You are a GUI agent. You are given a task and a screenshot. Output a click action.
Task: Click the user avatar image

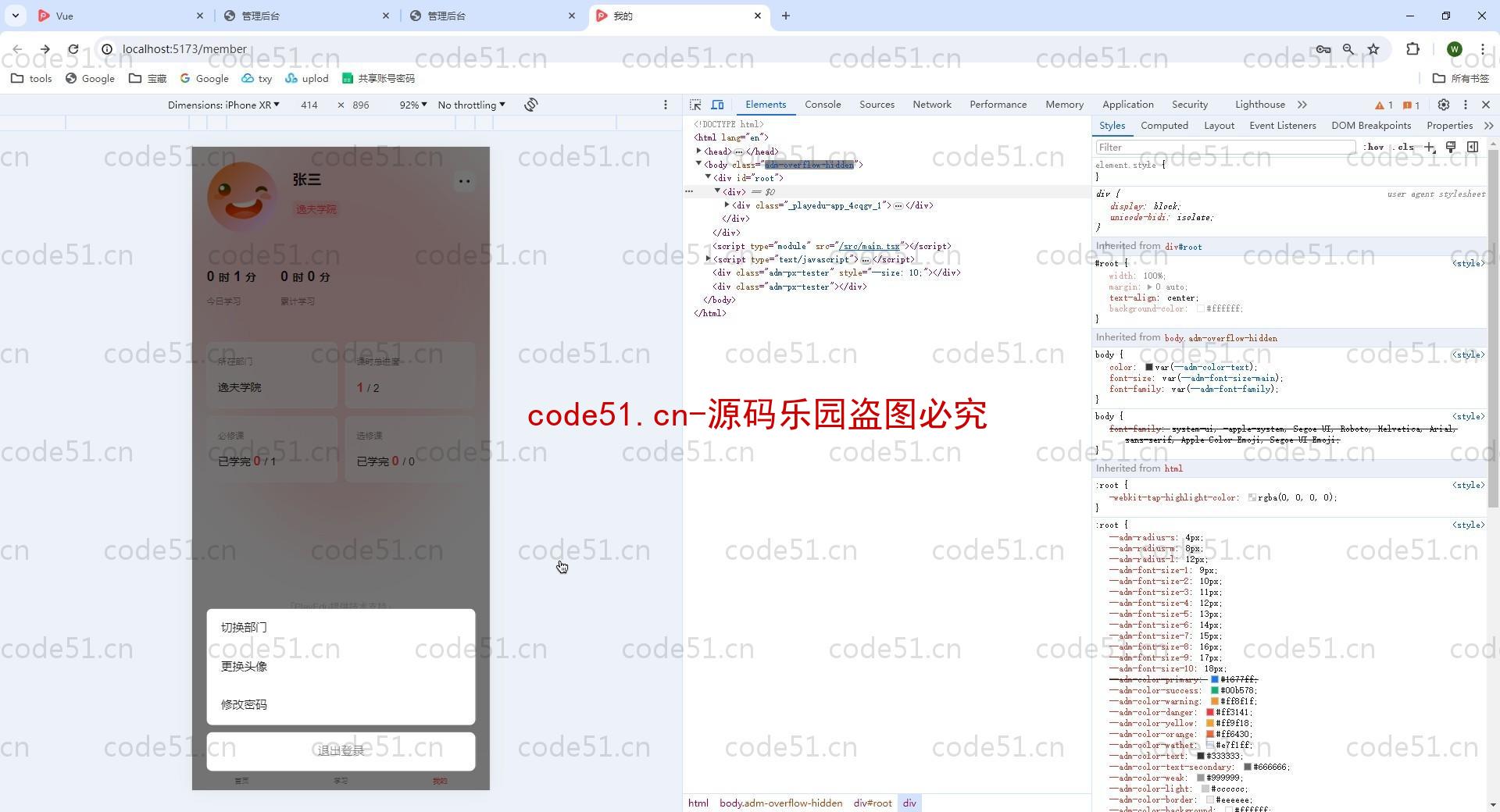(242, 197)
